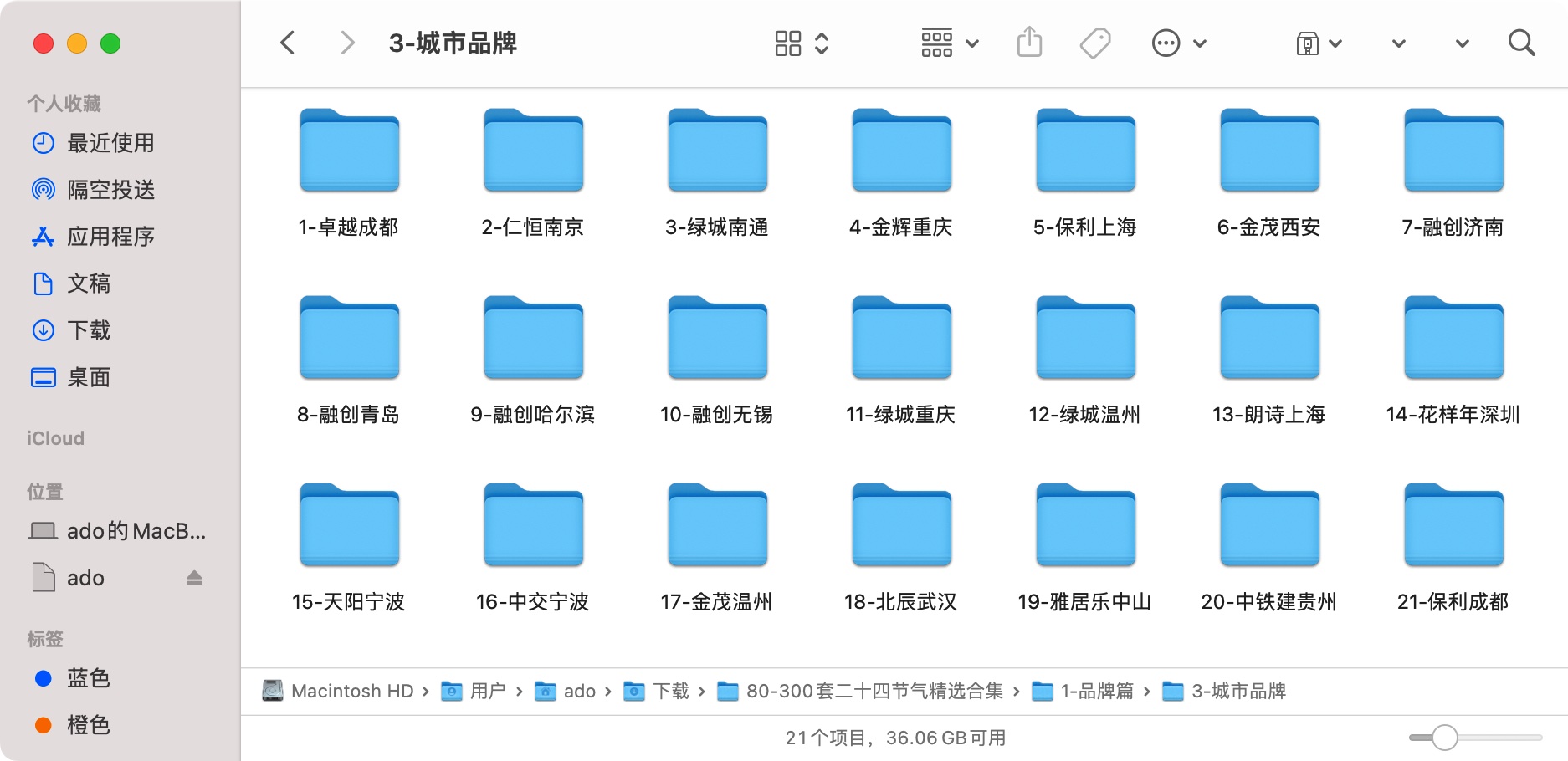Open the view options dropdown chevron
Viewport: 1568px width, 761px height.
[822, 42]
